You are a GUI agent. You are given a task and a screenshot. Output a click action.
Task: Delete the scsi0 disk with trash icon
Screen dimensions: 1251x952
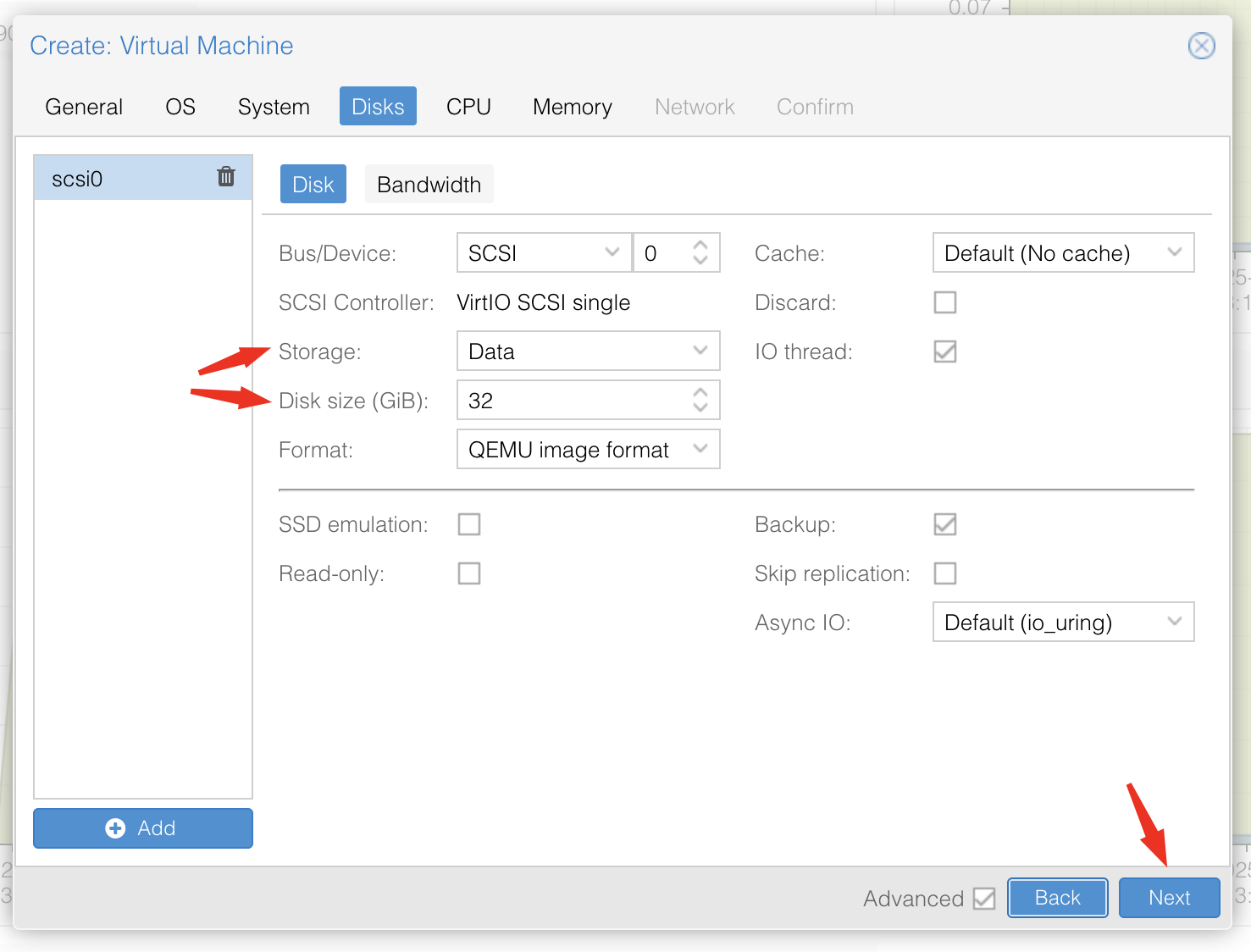tap(226, 176)
